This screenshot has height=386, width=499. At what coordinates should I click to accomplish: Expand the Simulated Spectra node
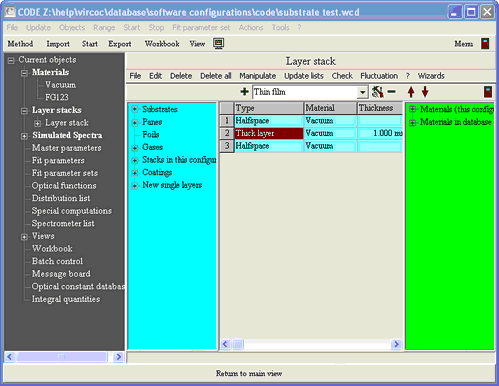click(24, 136)
